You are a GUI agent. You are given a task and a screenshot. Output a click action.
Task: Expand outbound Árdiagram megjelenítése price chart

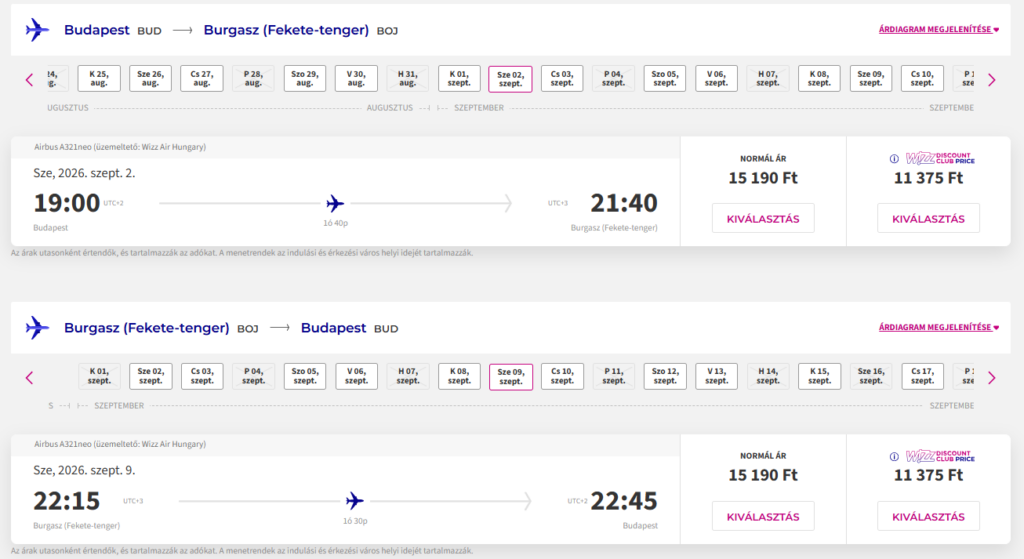[x=938, y=29]
